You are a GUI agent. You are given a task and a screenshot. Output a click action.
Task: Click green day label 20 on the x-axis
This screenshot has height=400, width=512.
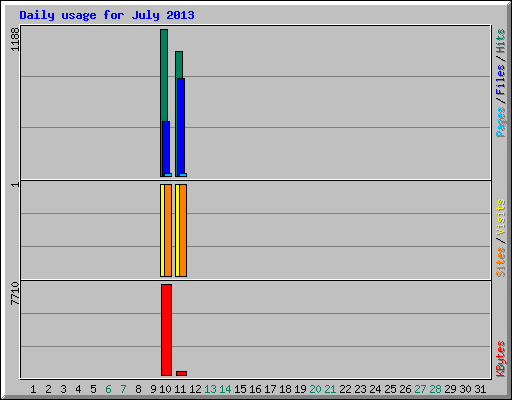coord(315,389)
